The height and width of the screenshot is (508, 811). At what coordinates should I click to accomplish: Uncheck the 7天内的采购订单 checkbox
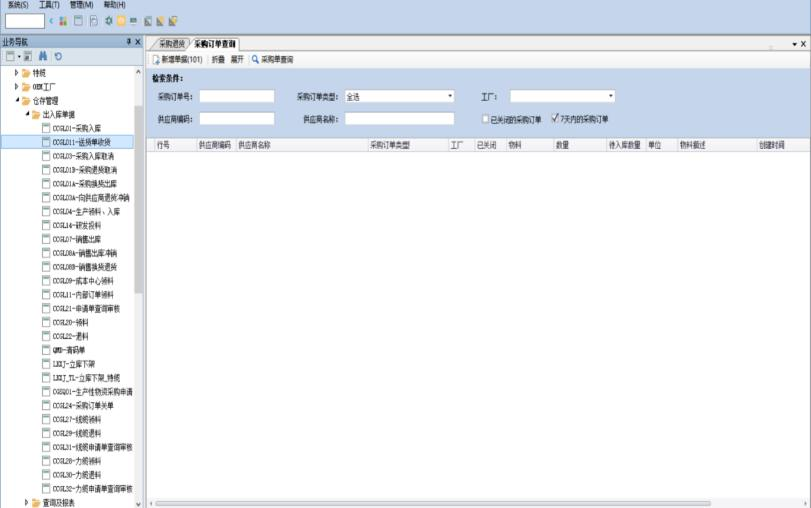[554, 118]
